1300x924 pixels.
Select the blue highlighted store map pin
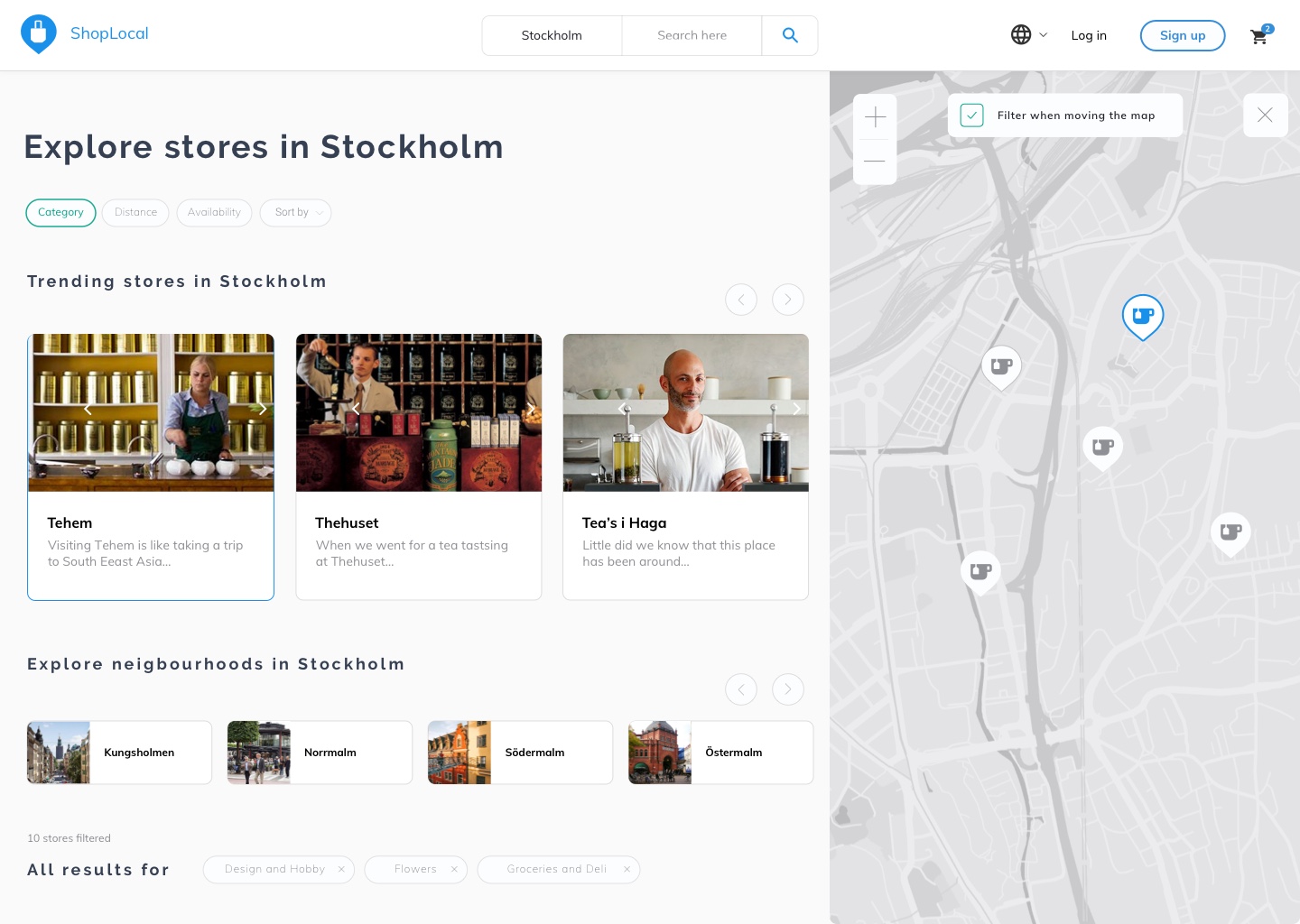(x=1143, y=316)
